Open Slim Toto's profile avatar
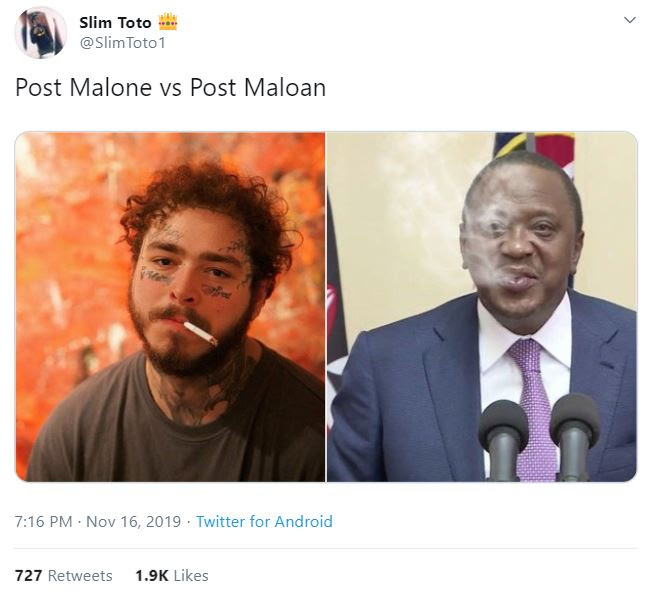This screenshot has width=654, height=592. [40, 33]
